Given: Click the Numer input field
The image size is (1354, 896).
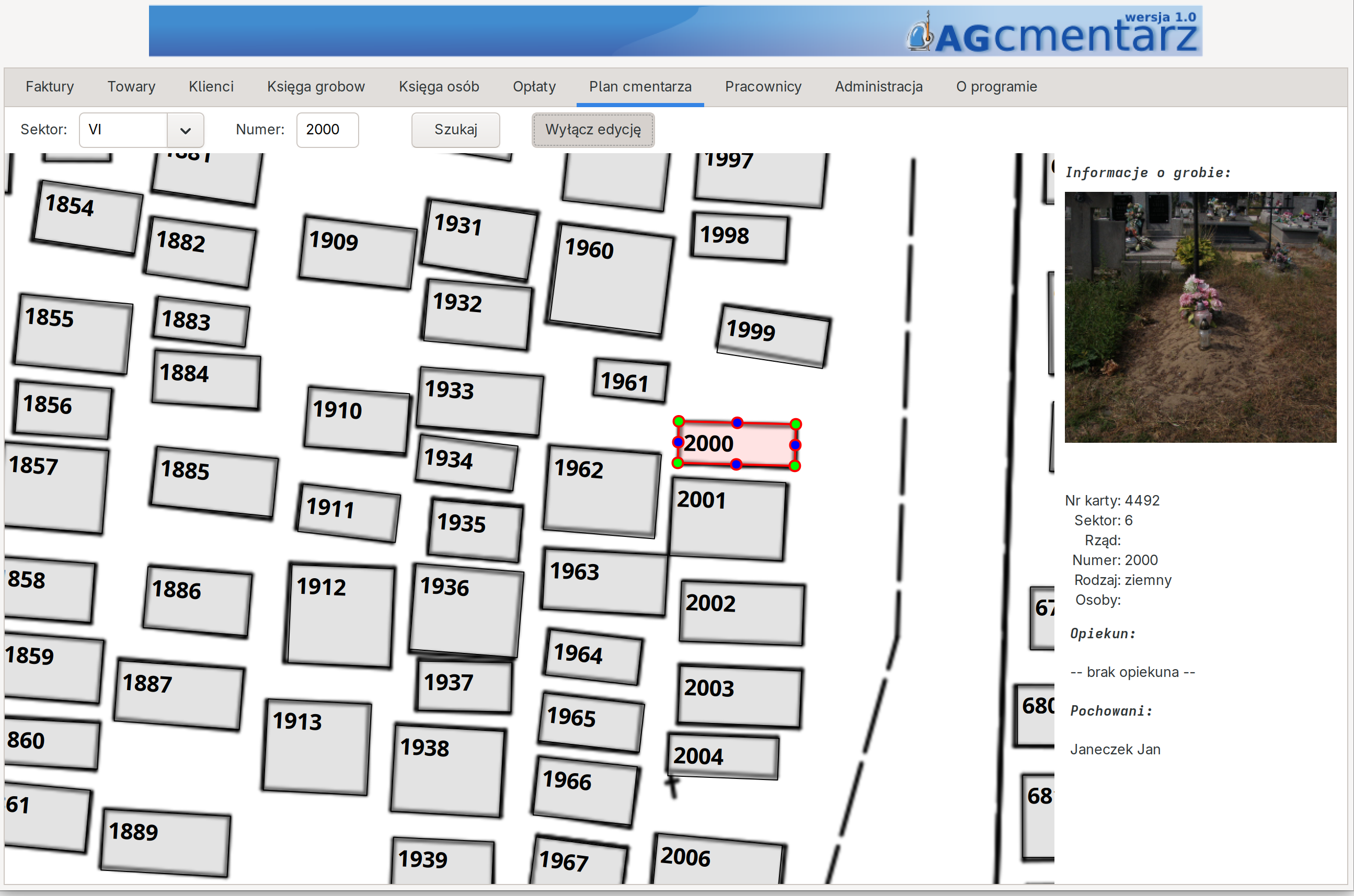Looking at the screenshot, I should coord(327,130).
